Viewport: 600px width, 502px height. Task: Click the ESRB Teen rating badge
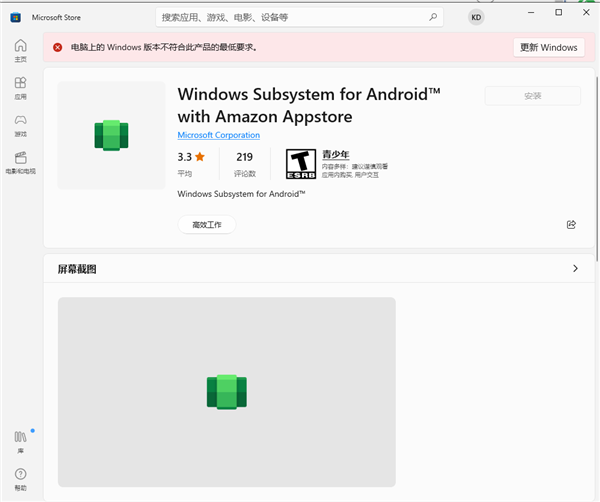300,165
